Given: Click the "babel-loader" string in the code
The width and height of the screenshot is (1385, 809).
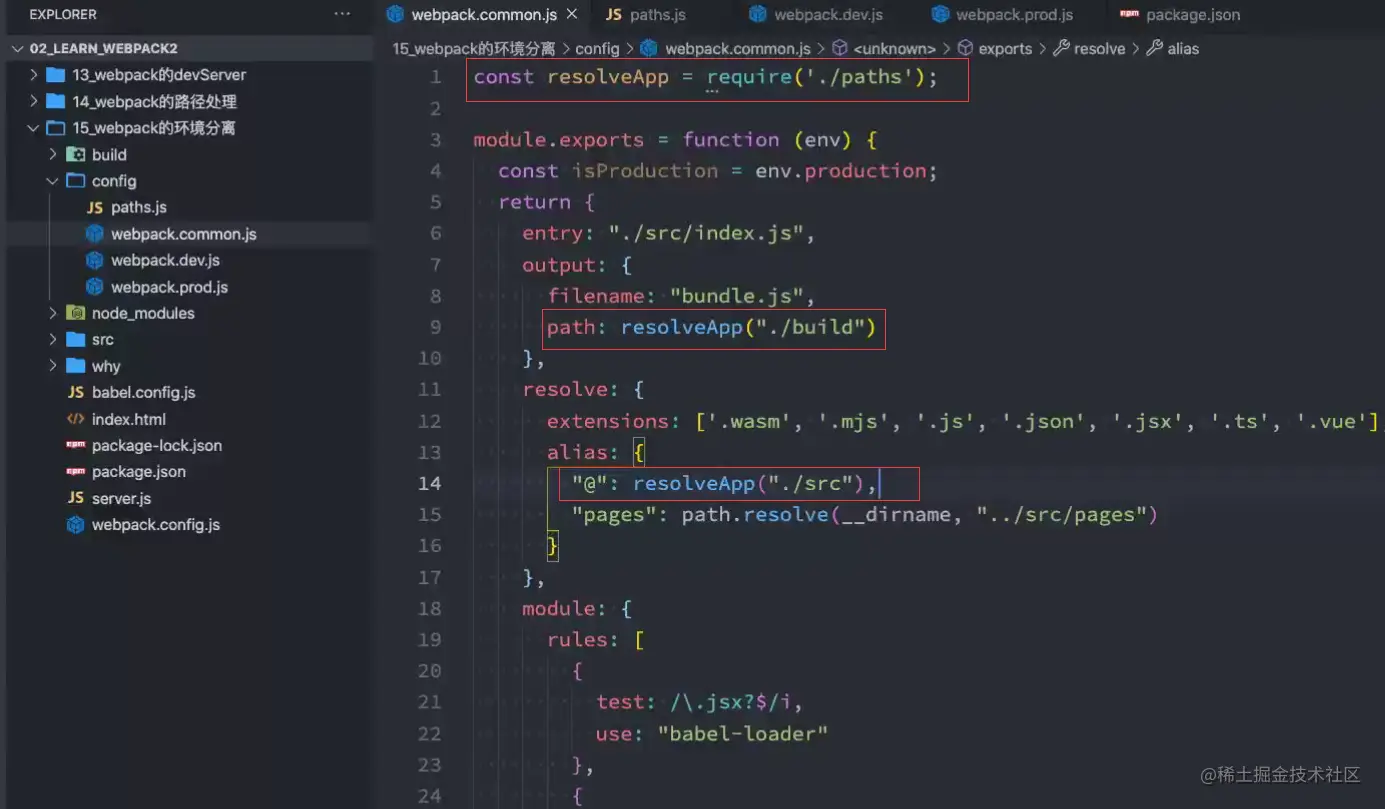Looking at the screenshot, I should tap(743, 734).
